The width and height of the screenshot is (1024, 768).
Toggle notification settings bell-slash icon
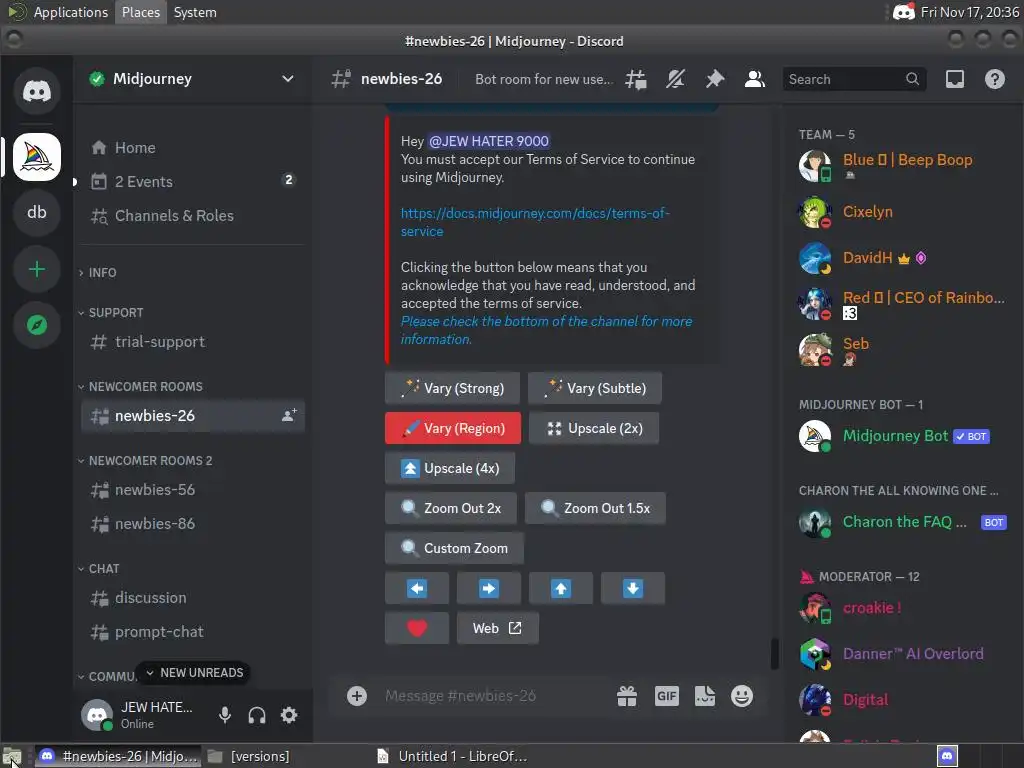pyautogui.click(x=675, y=79)
